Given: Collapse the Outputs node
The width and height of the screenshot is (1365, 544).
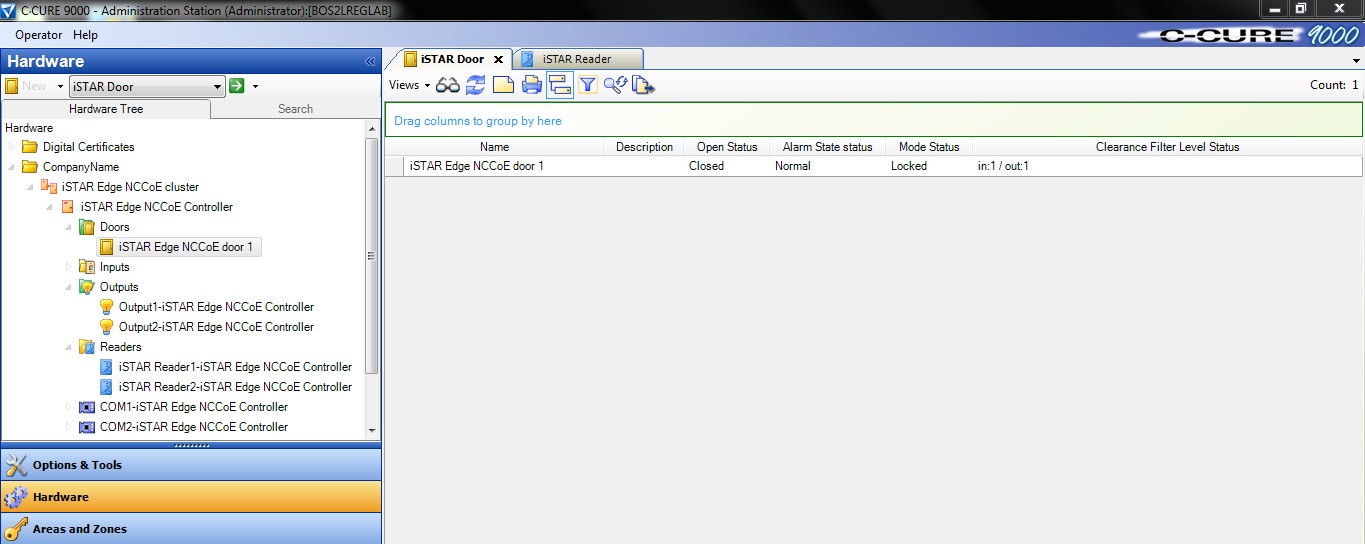Looking at the screenshot, I should click(69, 287).
